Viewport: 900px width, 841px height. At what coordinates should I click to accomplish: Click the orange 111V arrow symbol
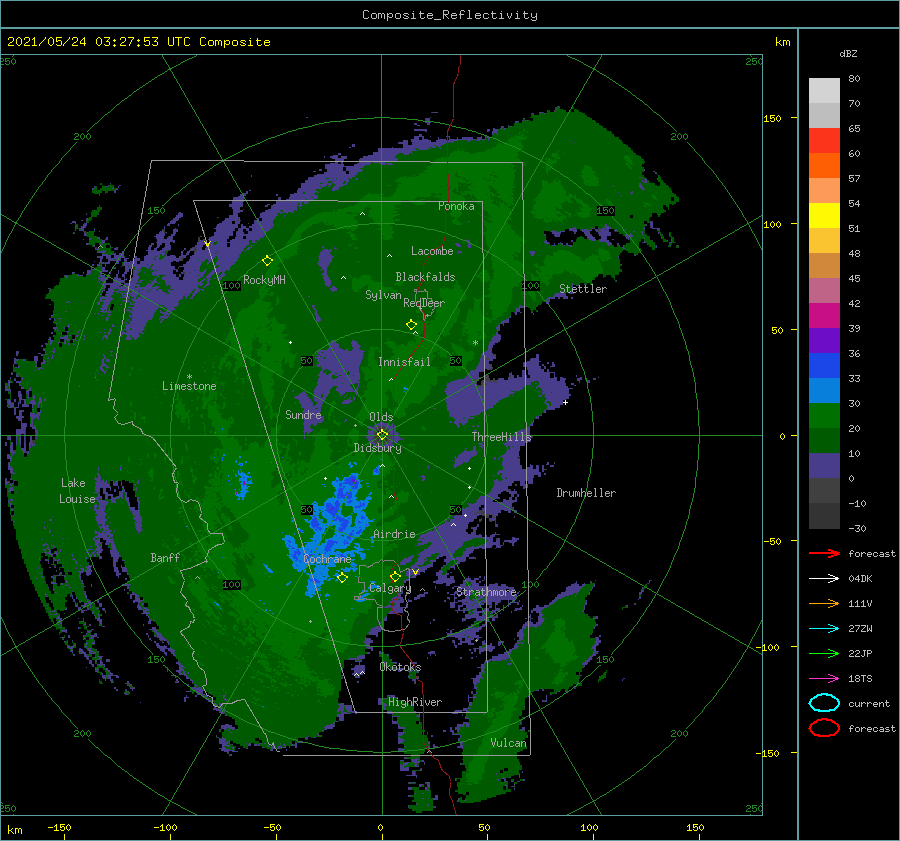pos(824,603)
